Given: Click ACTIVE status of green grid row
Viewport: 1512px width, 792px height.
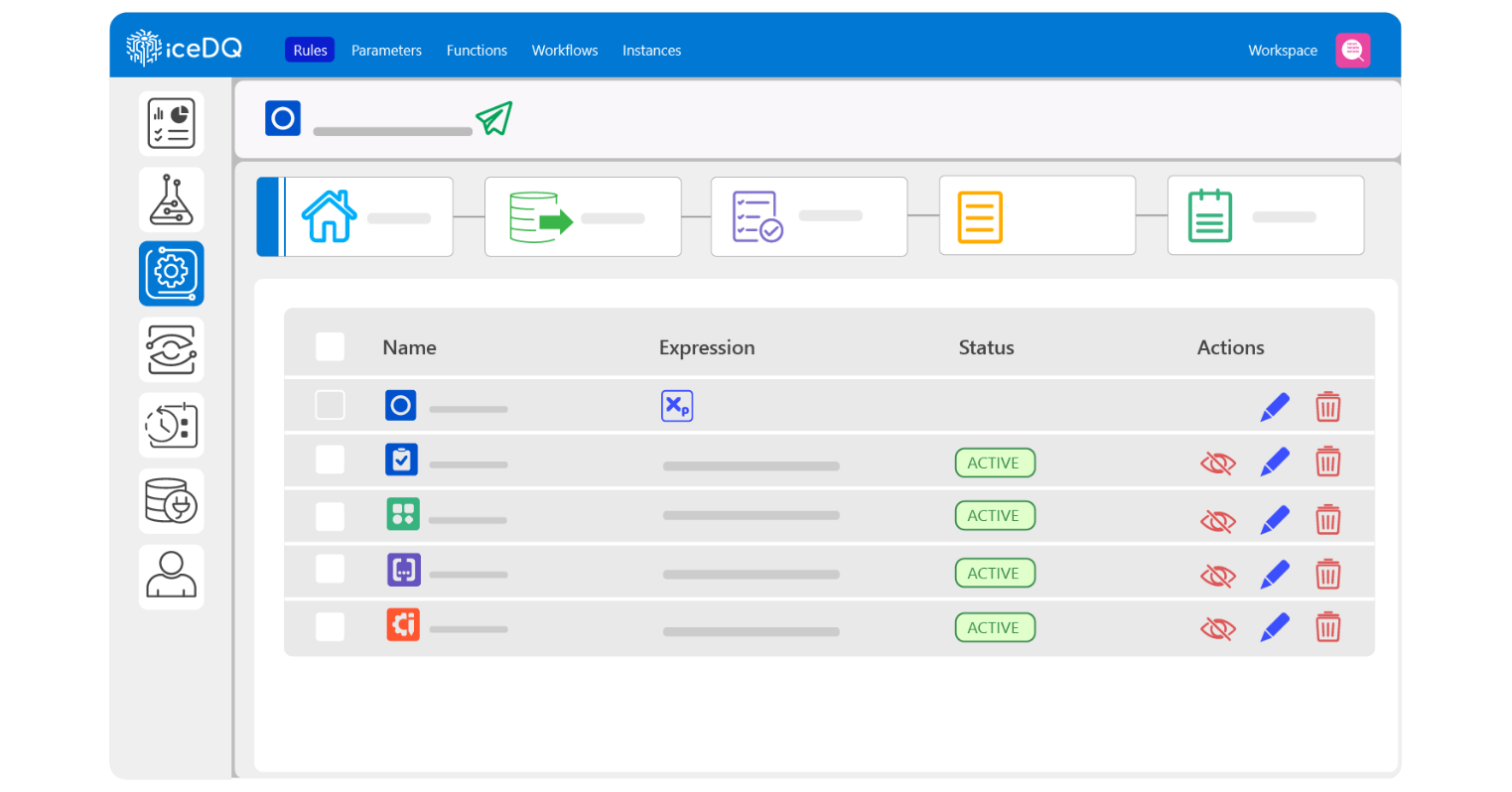Looking at the screenshot, I should click(x=995, y=515).
